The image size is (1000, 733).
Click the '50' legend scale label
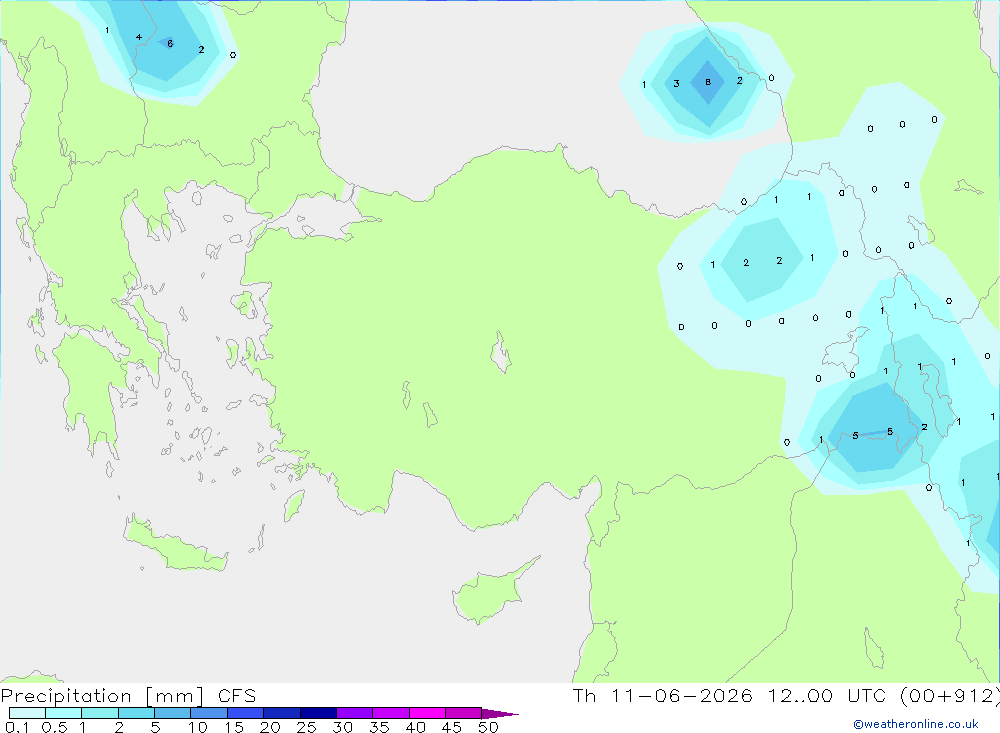[488, 727]
